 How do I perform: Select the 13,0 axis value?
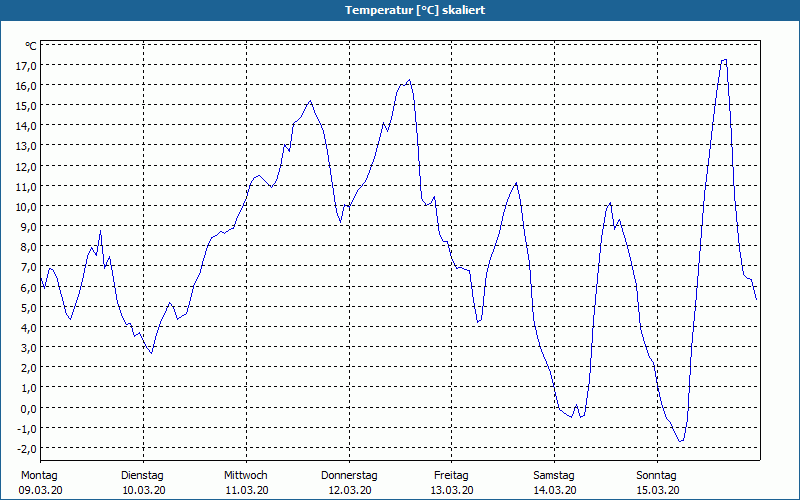point(26,146)
